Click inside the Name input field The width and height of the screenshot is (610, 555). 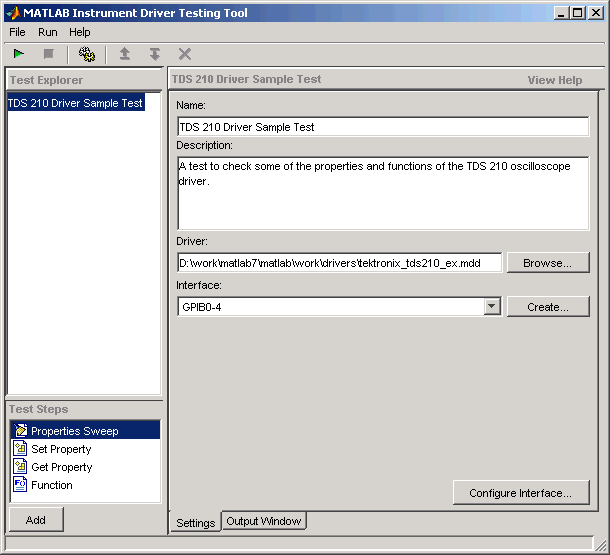tap(383, 127)
